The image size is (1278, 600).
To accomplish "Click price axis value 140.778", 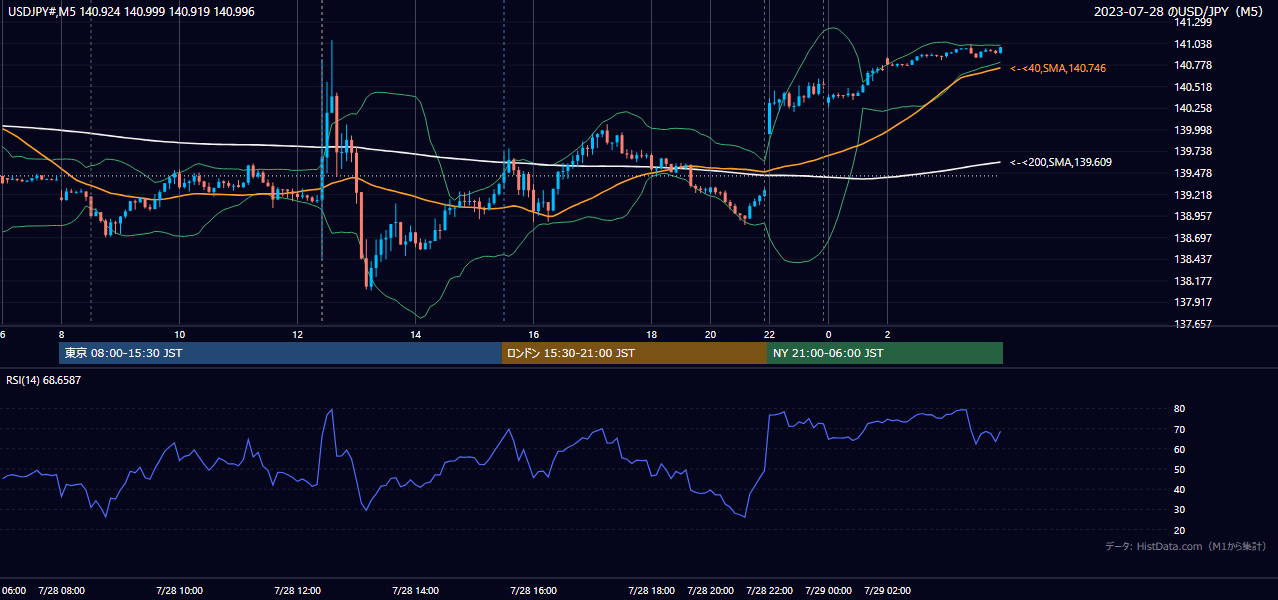I will (1194, 65).
